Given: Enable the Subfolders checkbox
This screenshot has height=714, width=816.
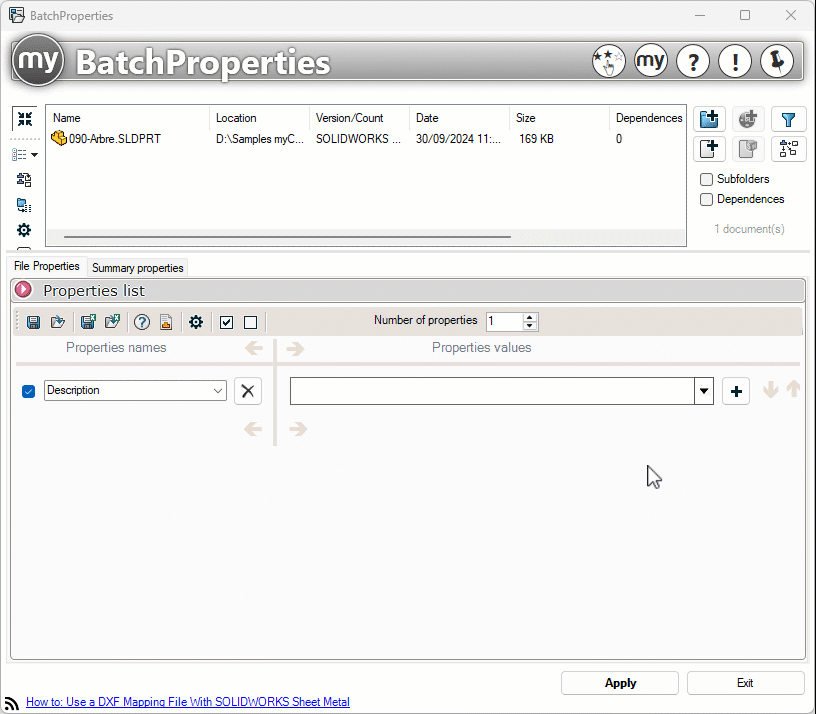Looking at the screenshot, I should pyautogui.click(x=706, y=179).
